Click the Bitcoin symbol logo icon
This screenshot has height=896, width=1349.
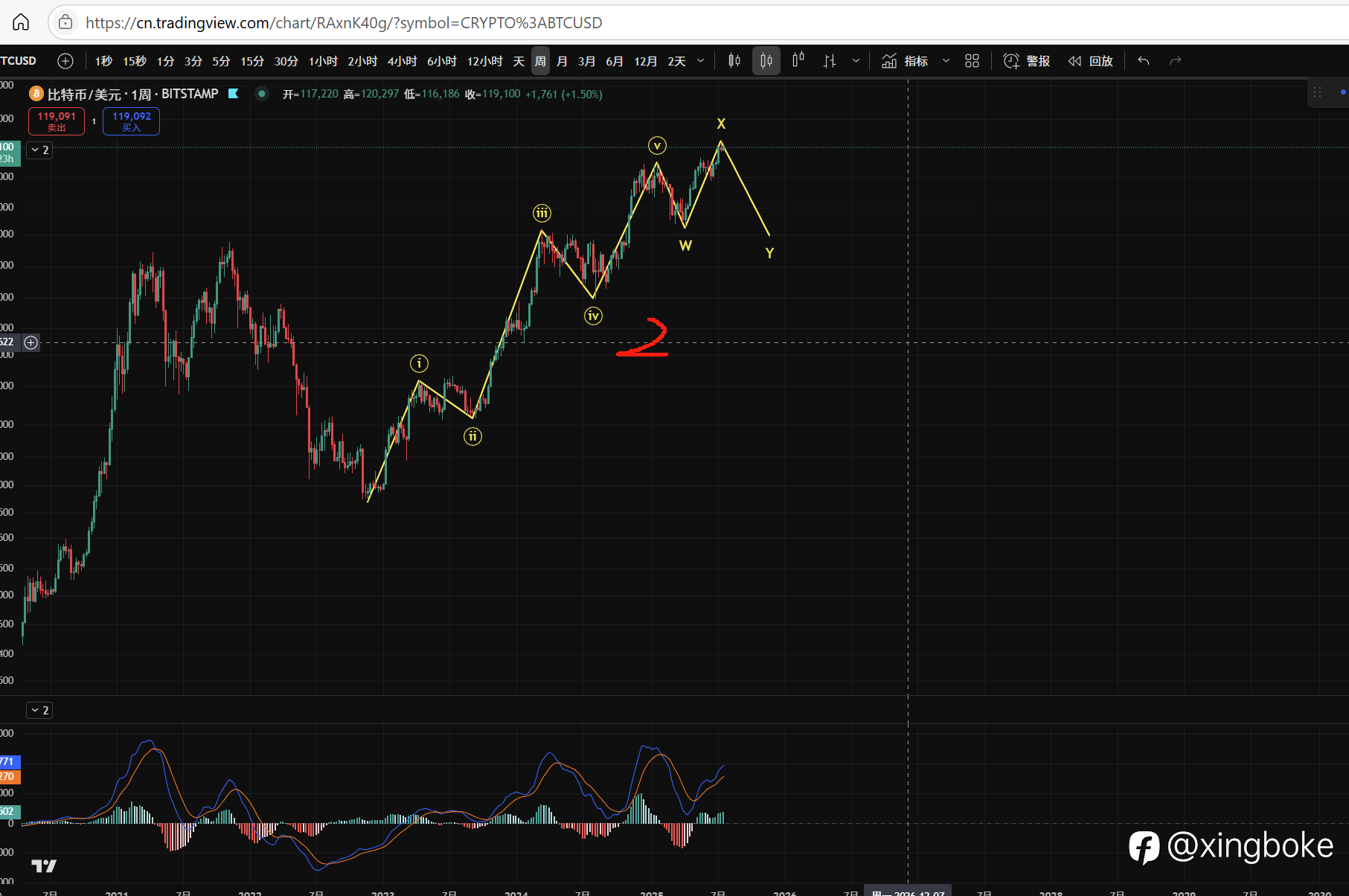tap(36, 94)
